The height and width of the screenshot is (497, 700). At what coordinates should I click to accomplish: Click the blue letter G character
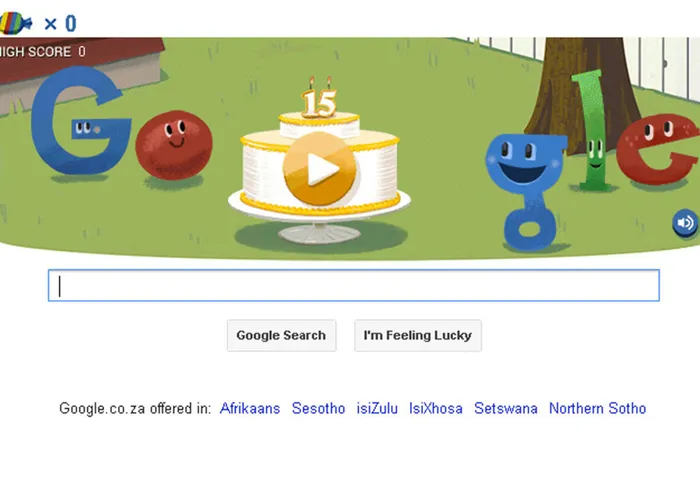80,121
